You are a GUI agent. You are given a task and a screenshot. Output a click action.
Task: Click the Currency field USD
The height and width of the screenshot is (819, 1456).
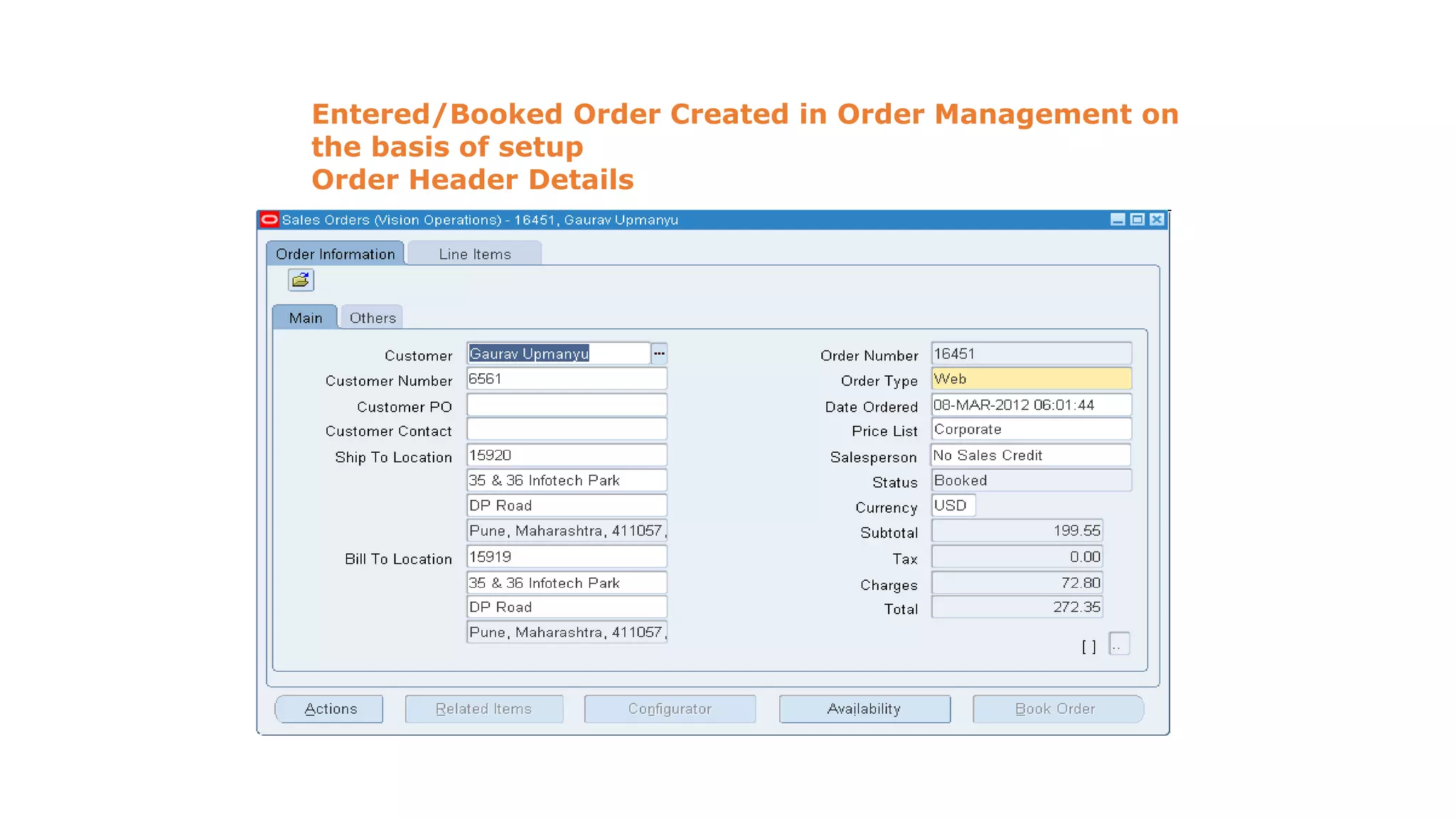953,505
